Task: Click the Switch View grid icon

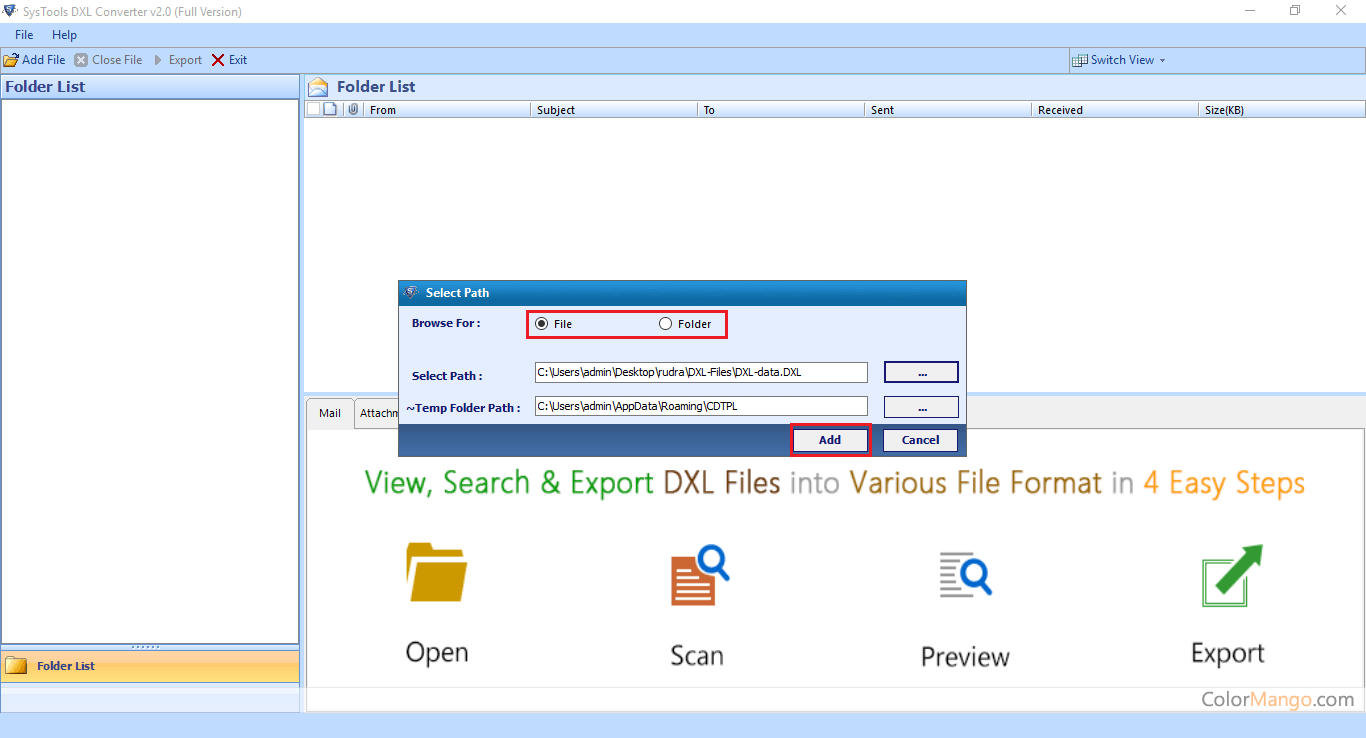Action: 1079,60
